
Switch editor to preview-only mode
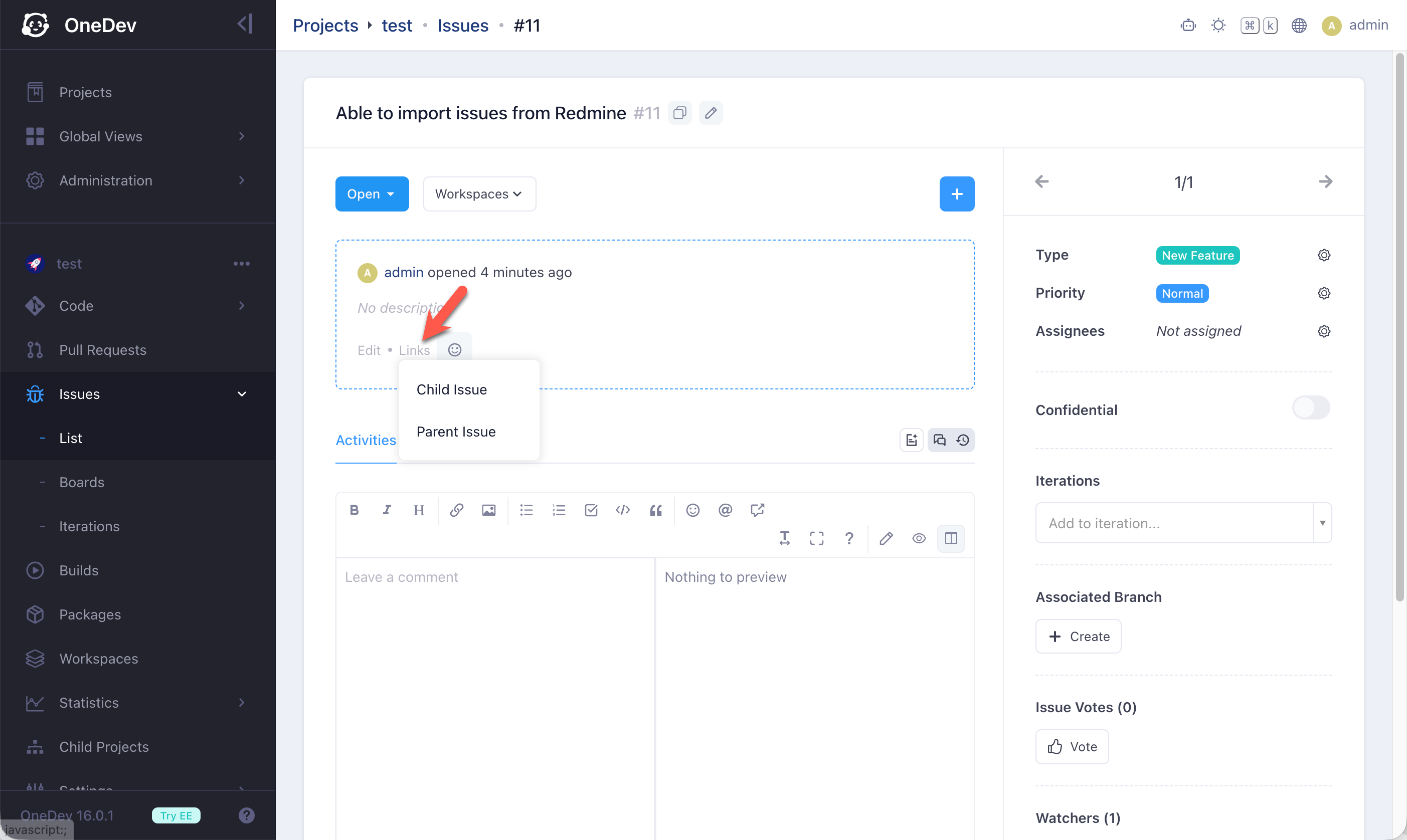click(919, 538)
